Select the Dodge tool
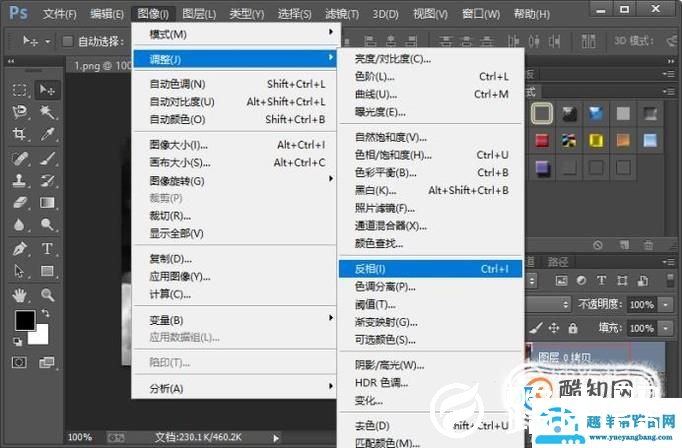Viewport: 682px width, 448px height. point(47,225)
